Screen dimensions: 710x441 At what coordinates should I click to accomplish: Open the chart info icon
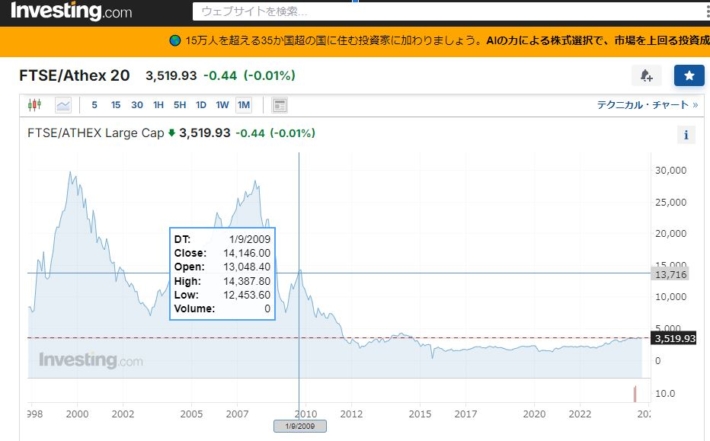point(687,135)
